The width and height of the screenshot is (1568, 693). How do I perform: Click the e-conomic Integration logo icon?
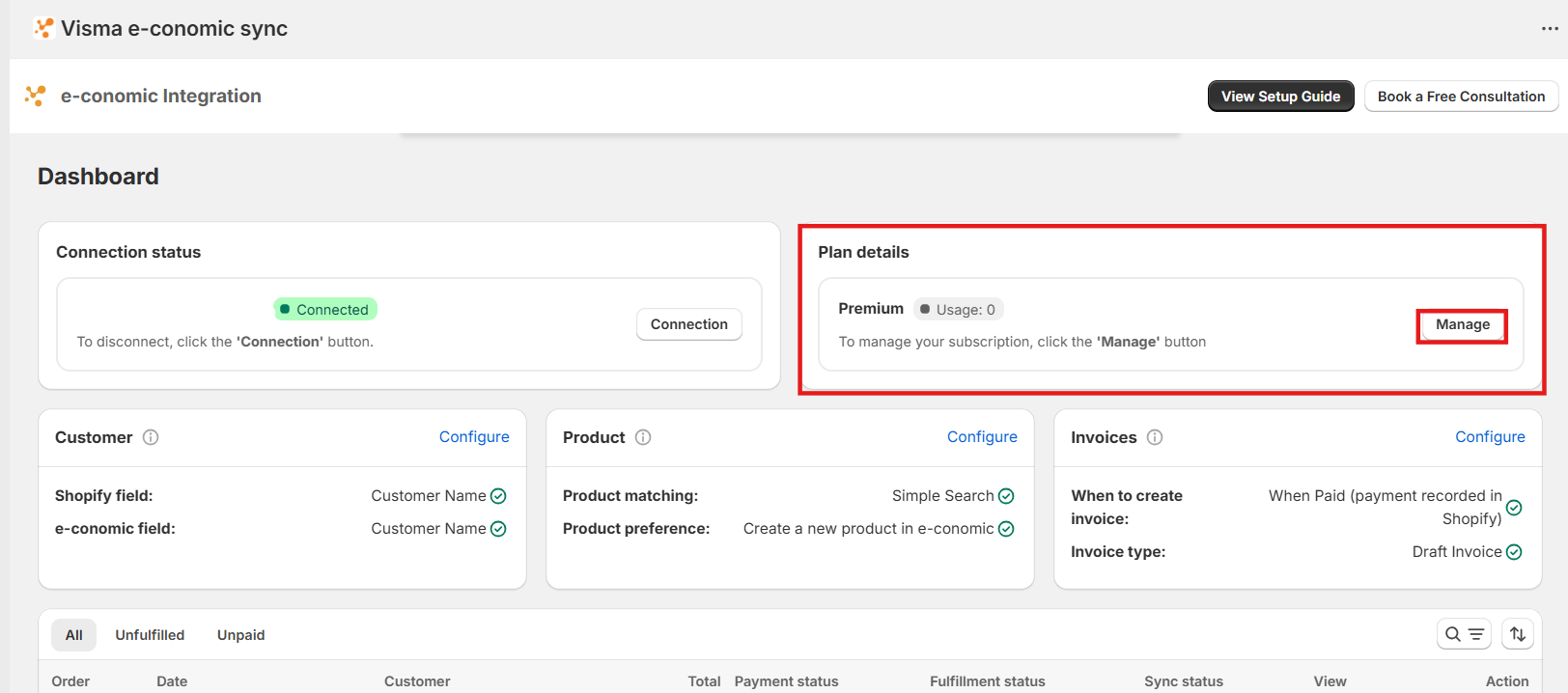point(36,96)
